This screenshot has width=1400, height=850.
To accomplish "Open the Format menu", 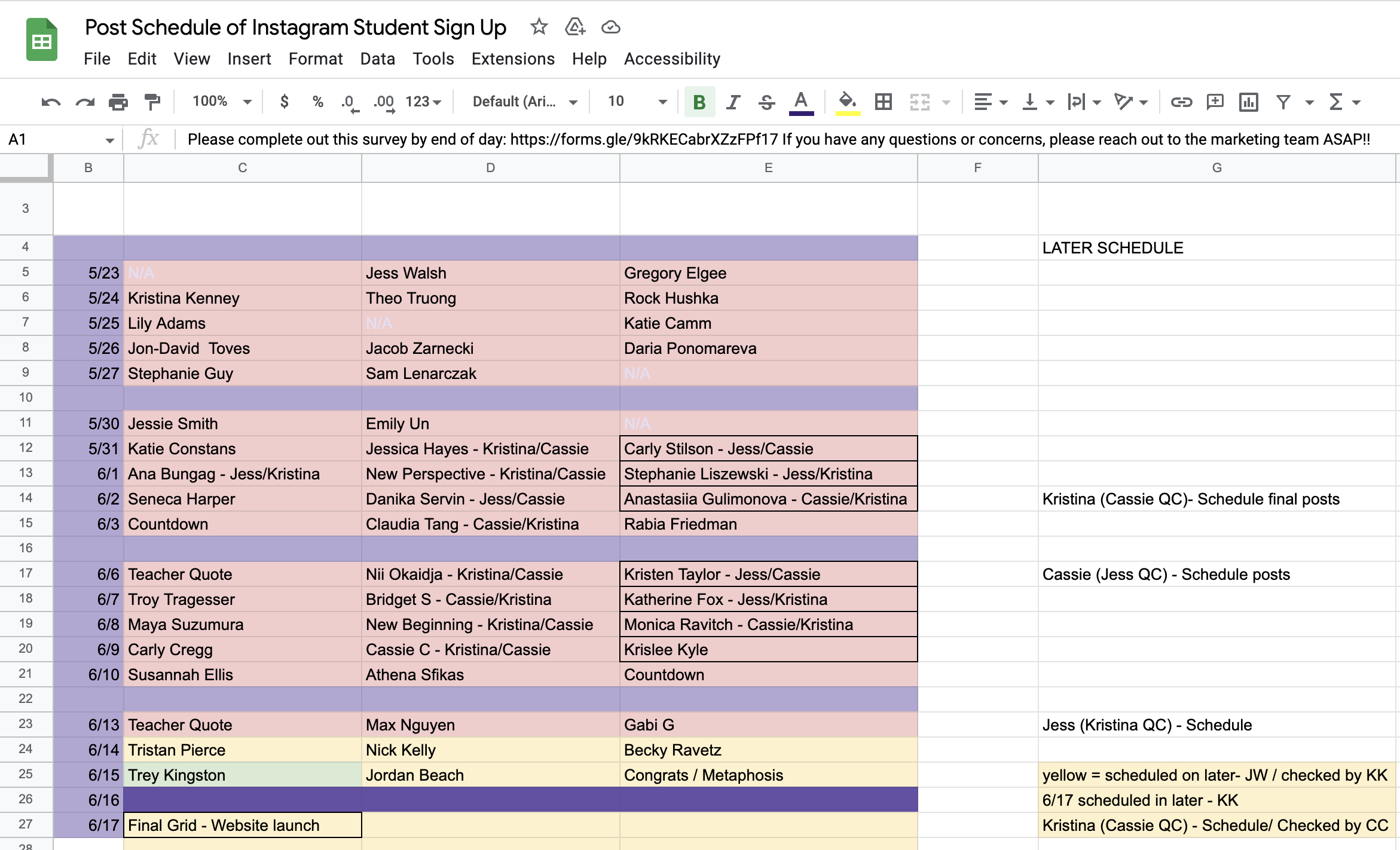I will [x=316, y=59].
